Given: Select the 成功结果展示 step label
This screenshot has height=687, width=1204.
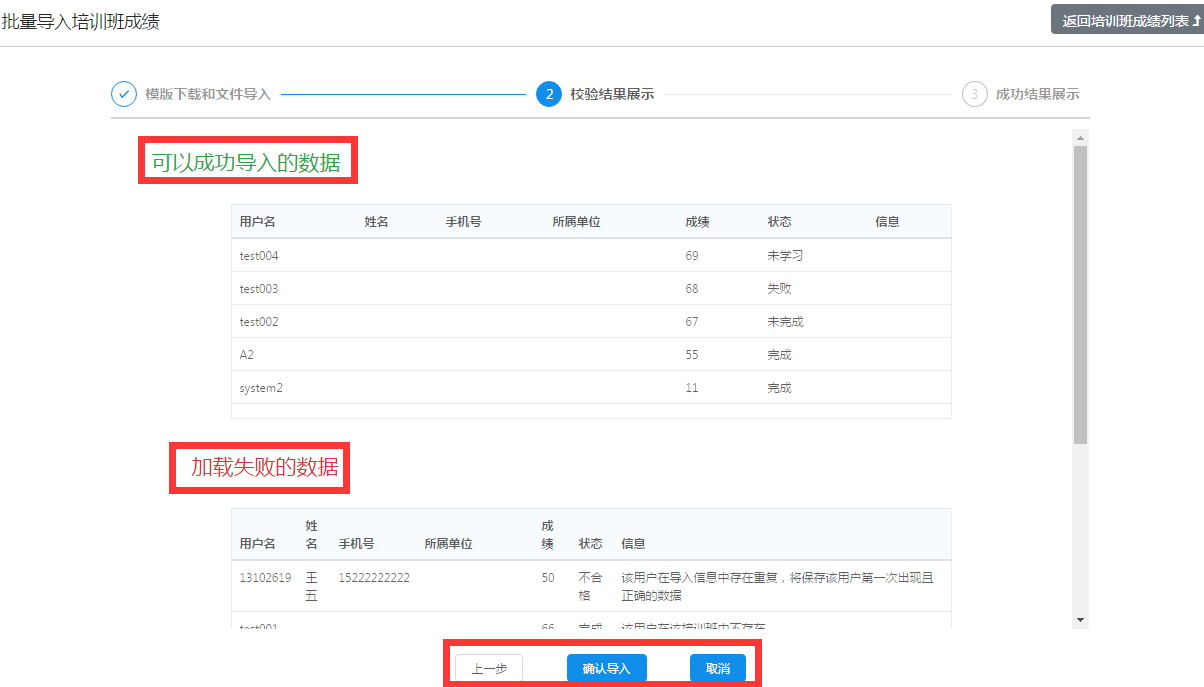Looking at the screenshot, I should pos(1037,94).
